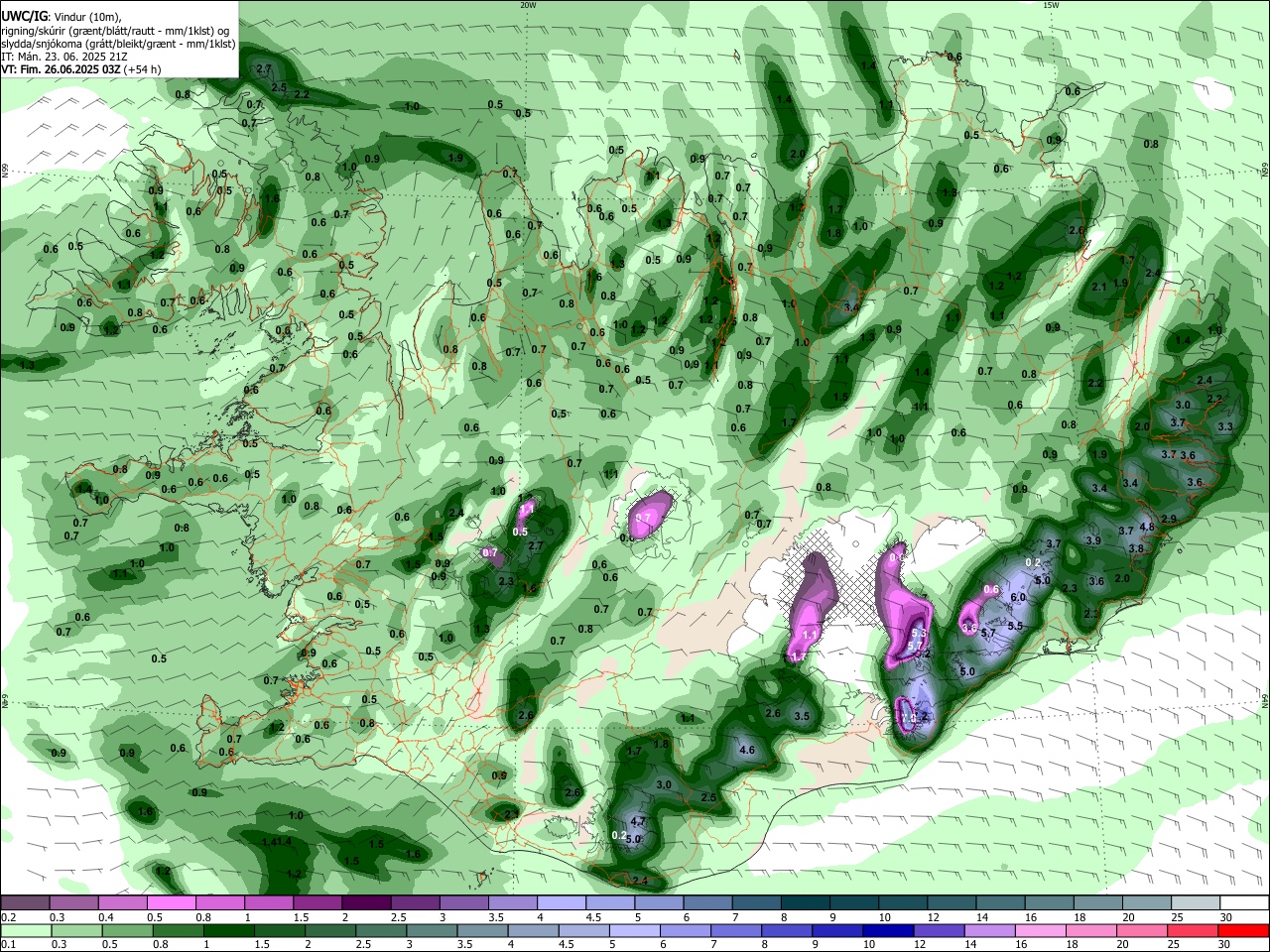Screen dimensions: 1270x952
Task: Click the '15W' longitude label
Action: pyautogui.click(x=1051, y=5)
